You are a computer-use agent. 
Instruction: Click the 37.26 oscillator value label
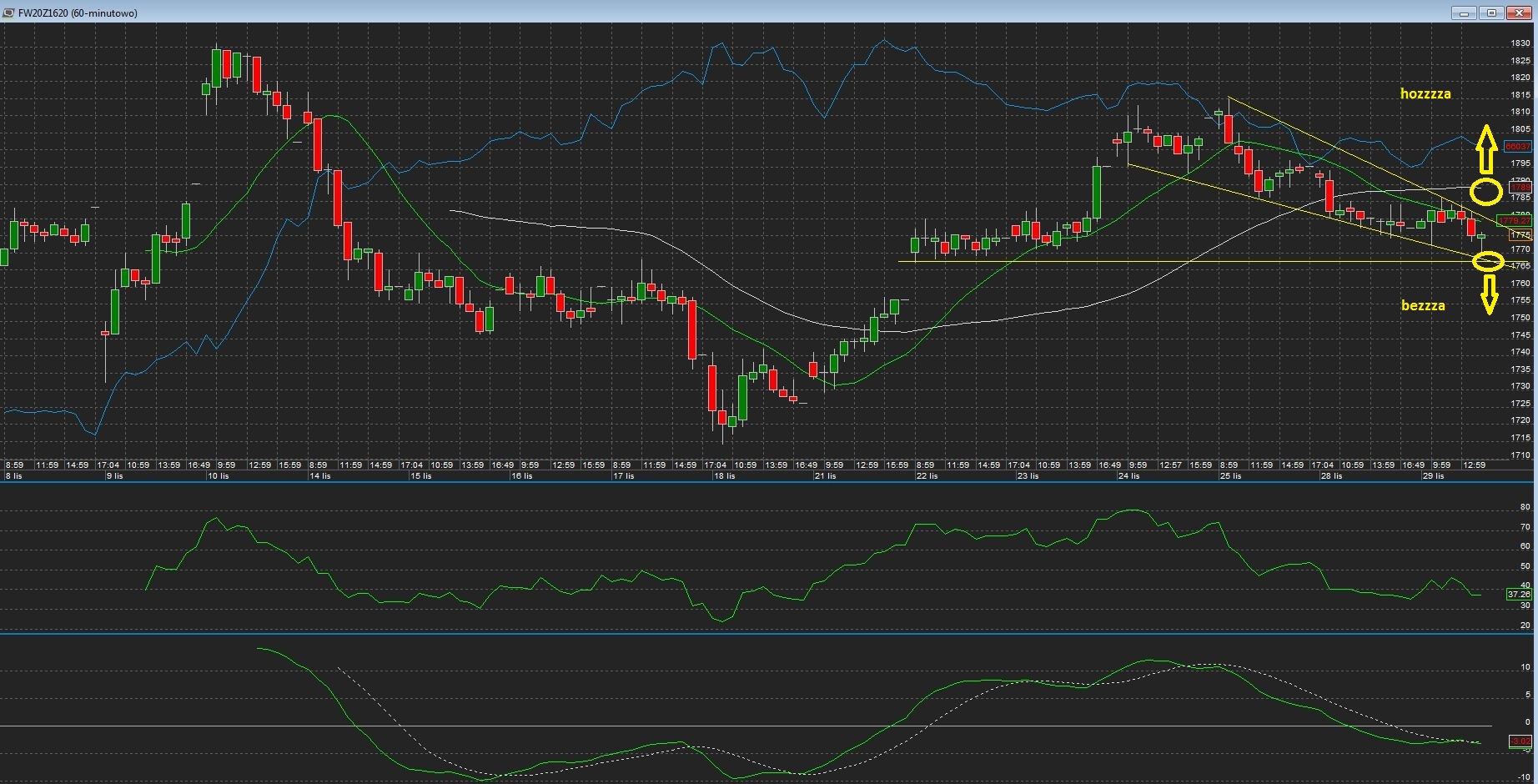1519,595
